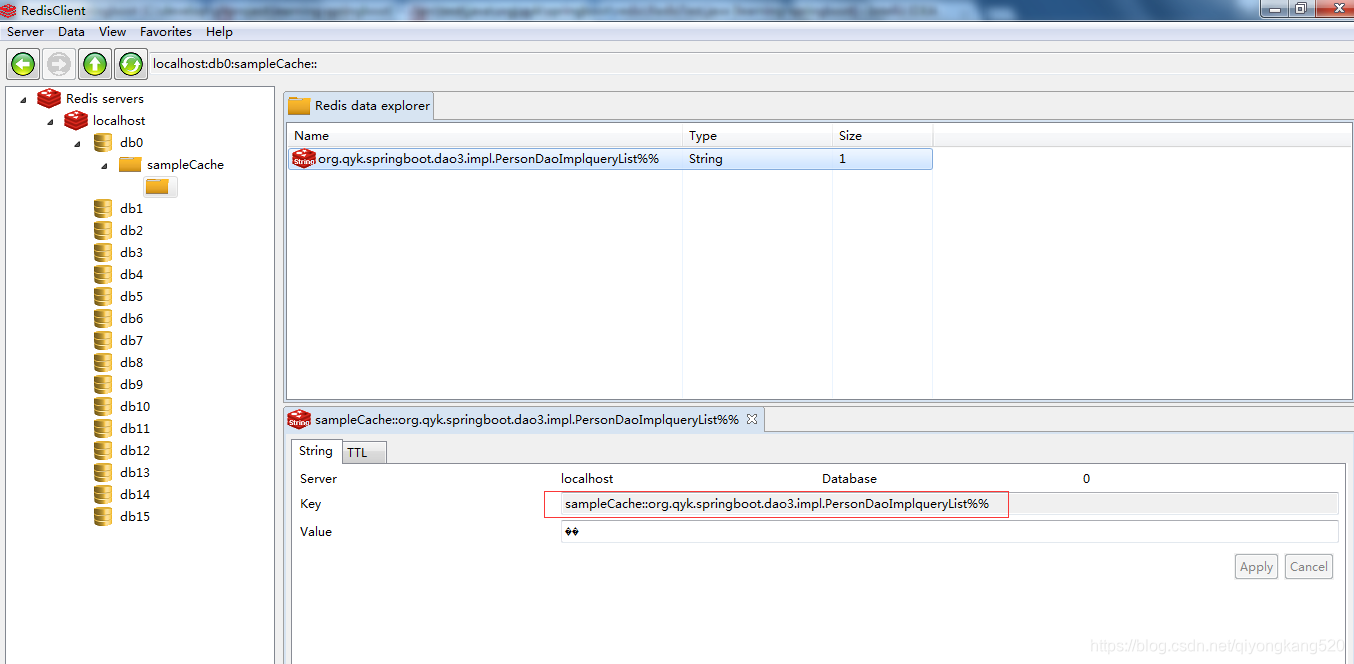Click the sampleCache folder icon in tree
The width and height of the screenshot is (1354, 664).
click(x=130, y=164)
